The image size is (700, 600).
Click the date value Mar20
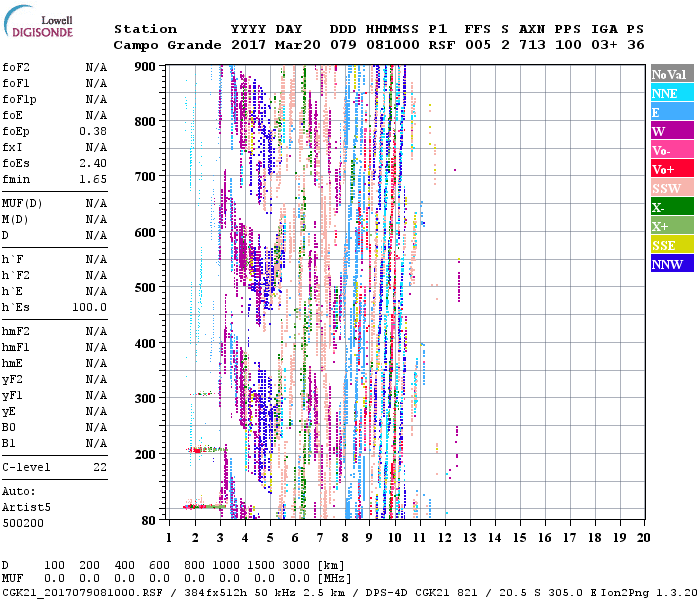297,45
